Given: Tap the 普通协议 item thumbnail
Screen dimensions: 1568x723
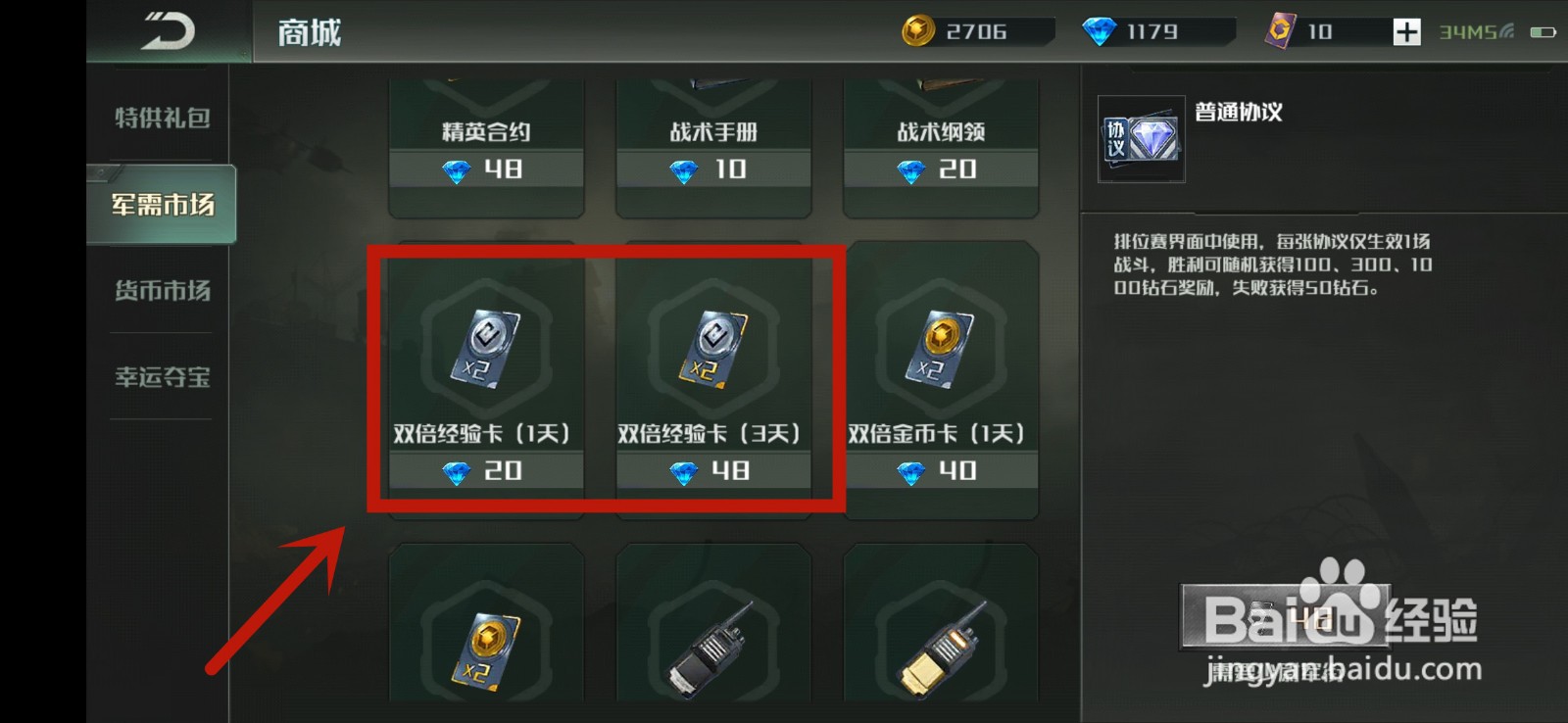Looking at the screenshot, I should click(x=1142, y=139).
